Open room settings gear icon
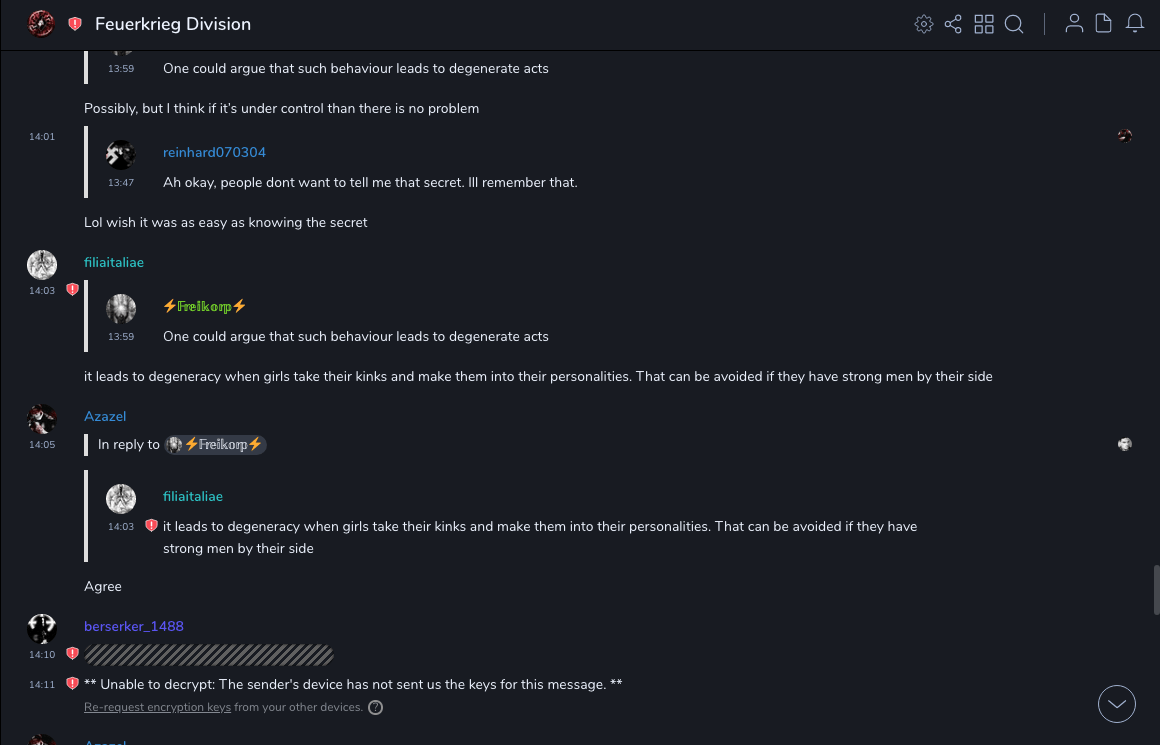The height and width of the screenshot is (745, 1160). 924,24
